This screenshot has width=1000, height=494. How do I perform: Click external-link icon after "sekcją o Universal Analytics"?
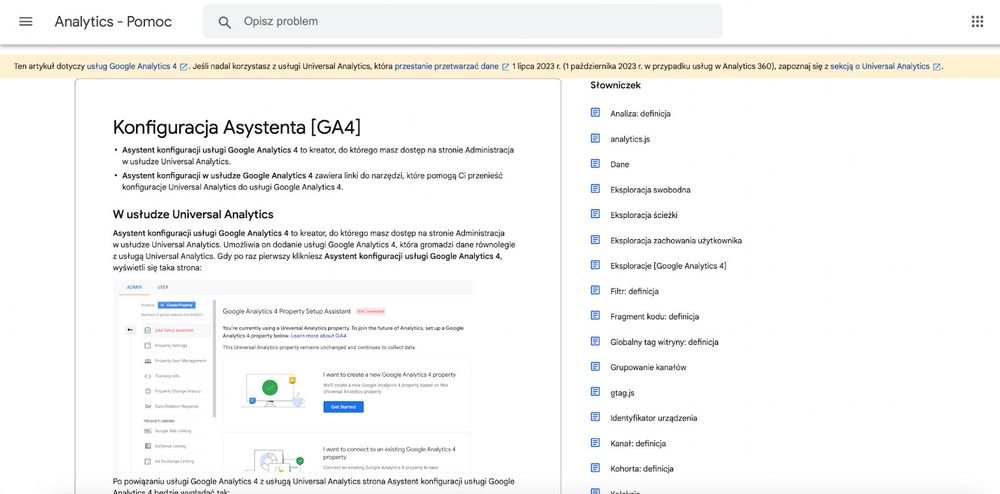coord(936,67)
